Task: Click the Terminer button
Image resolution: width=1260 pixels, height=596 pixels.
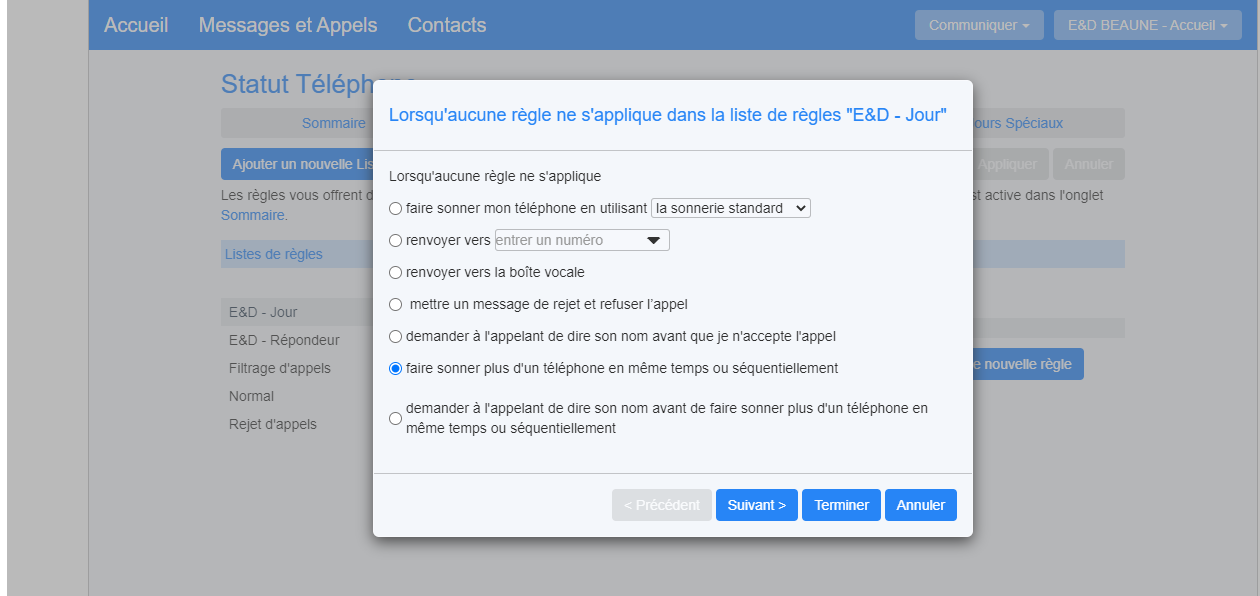Action: 841,505
